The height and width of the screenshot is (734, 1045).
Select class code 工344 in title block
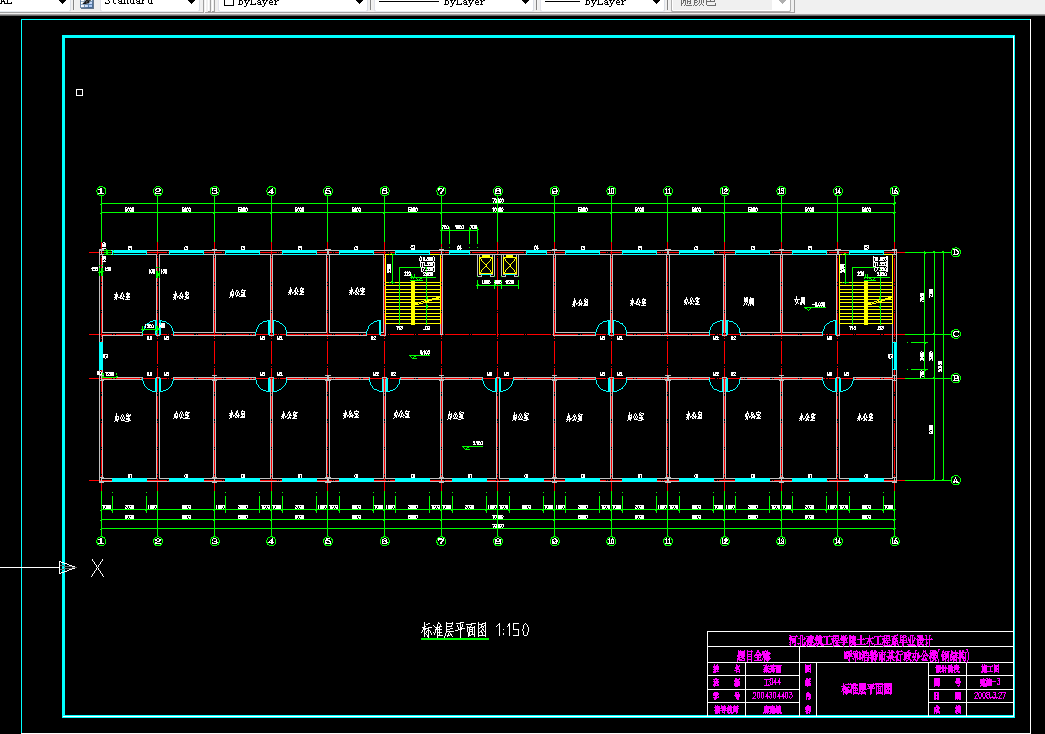pos(772,682)
